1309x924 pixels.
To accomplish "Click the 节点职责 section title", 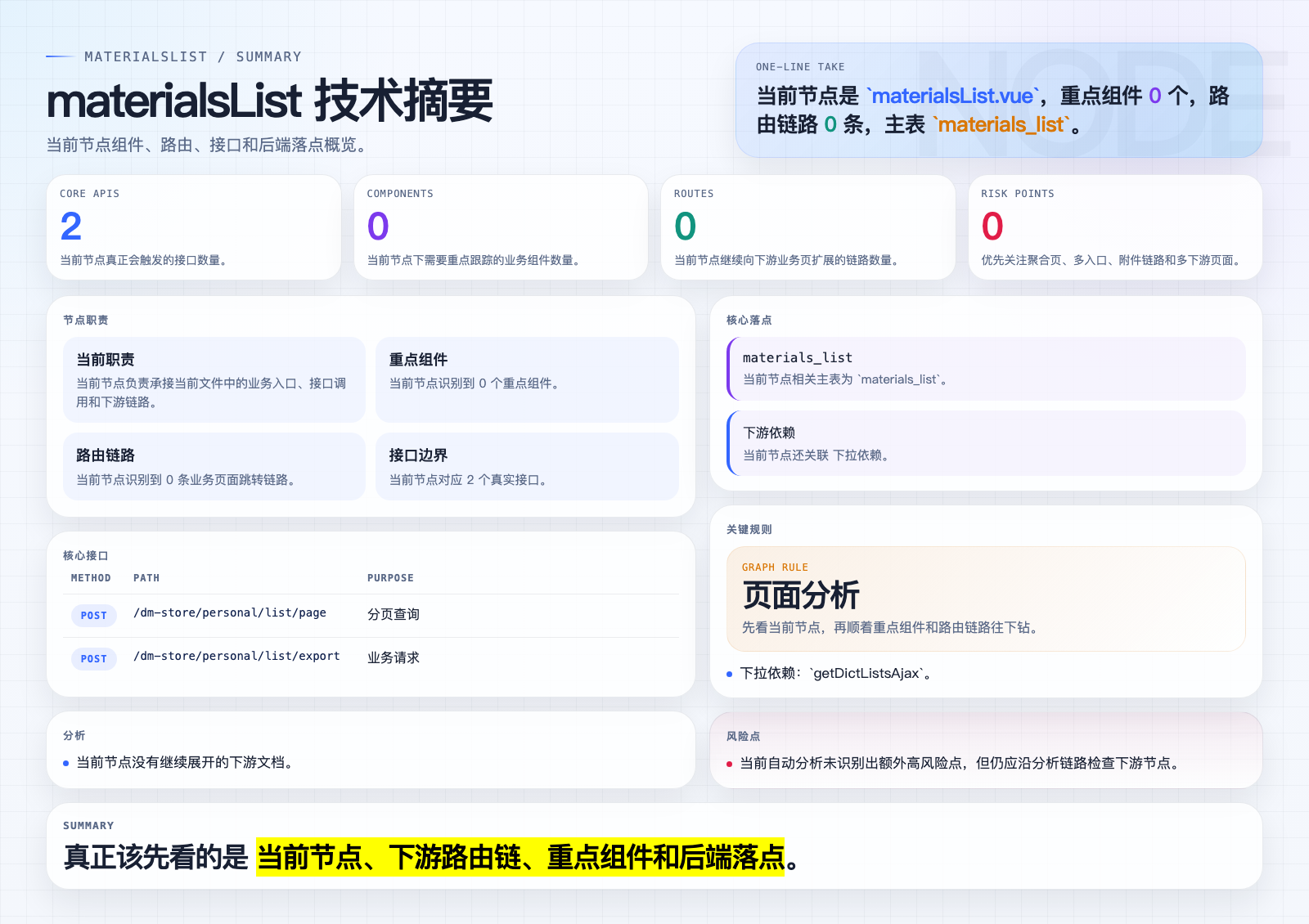I will (x=86, y=321).
